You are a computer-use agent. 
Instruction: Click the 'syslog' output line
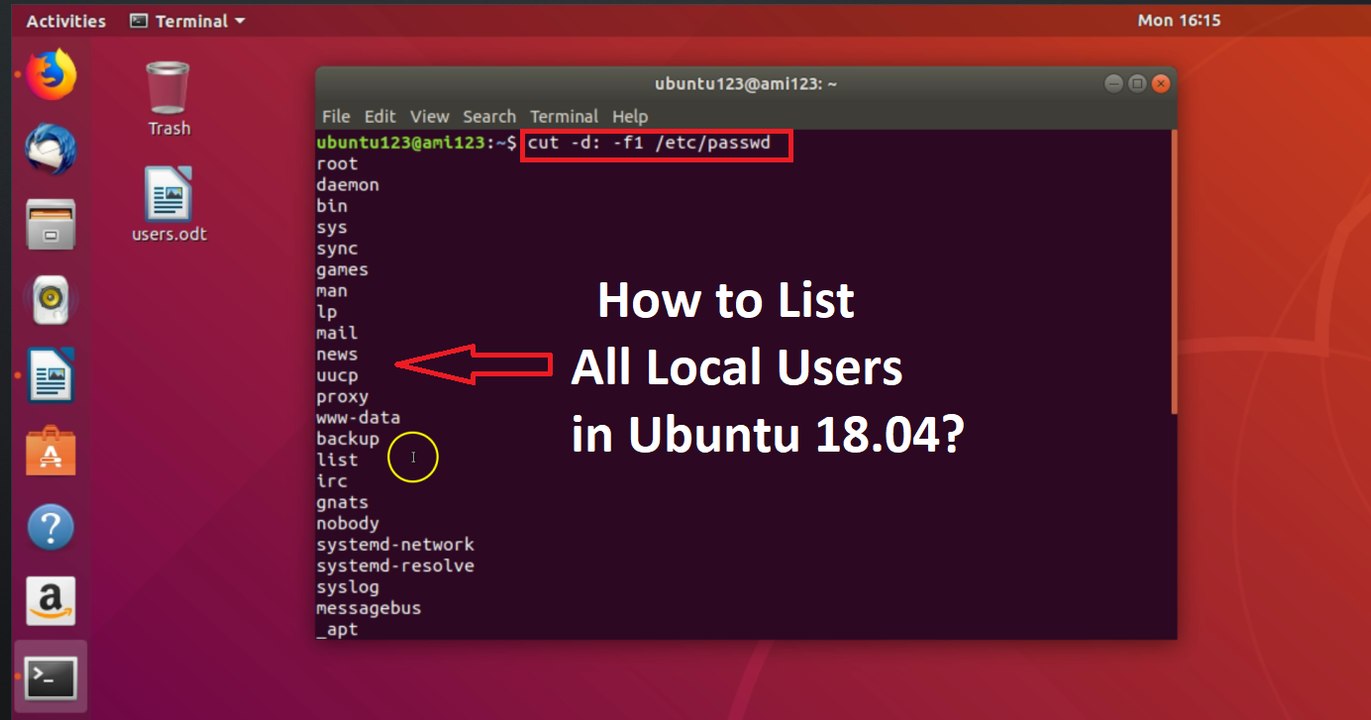tap(348, 587)
